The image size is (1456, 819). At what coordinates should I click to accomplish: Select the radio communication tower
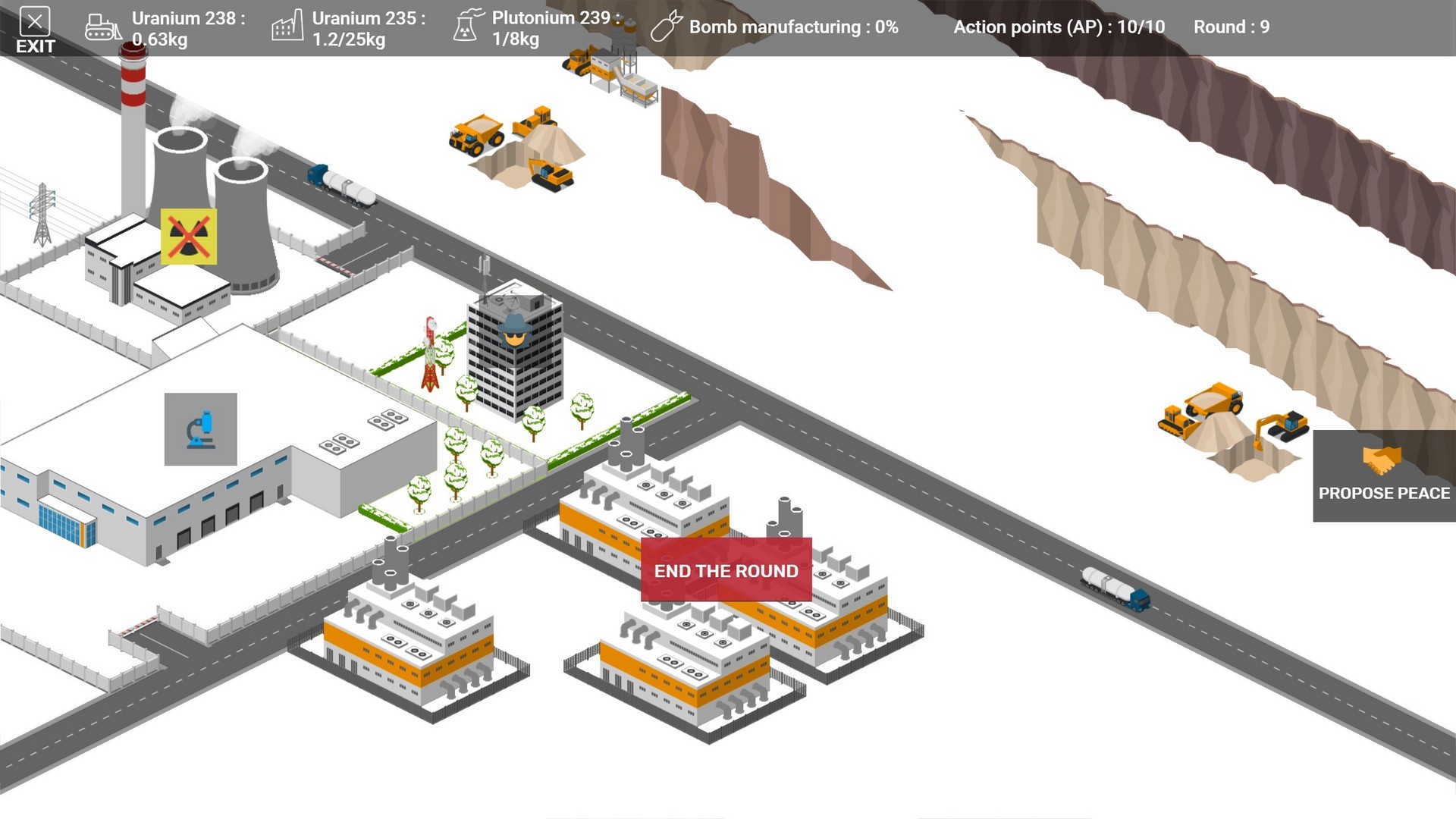click(430, 349)
